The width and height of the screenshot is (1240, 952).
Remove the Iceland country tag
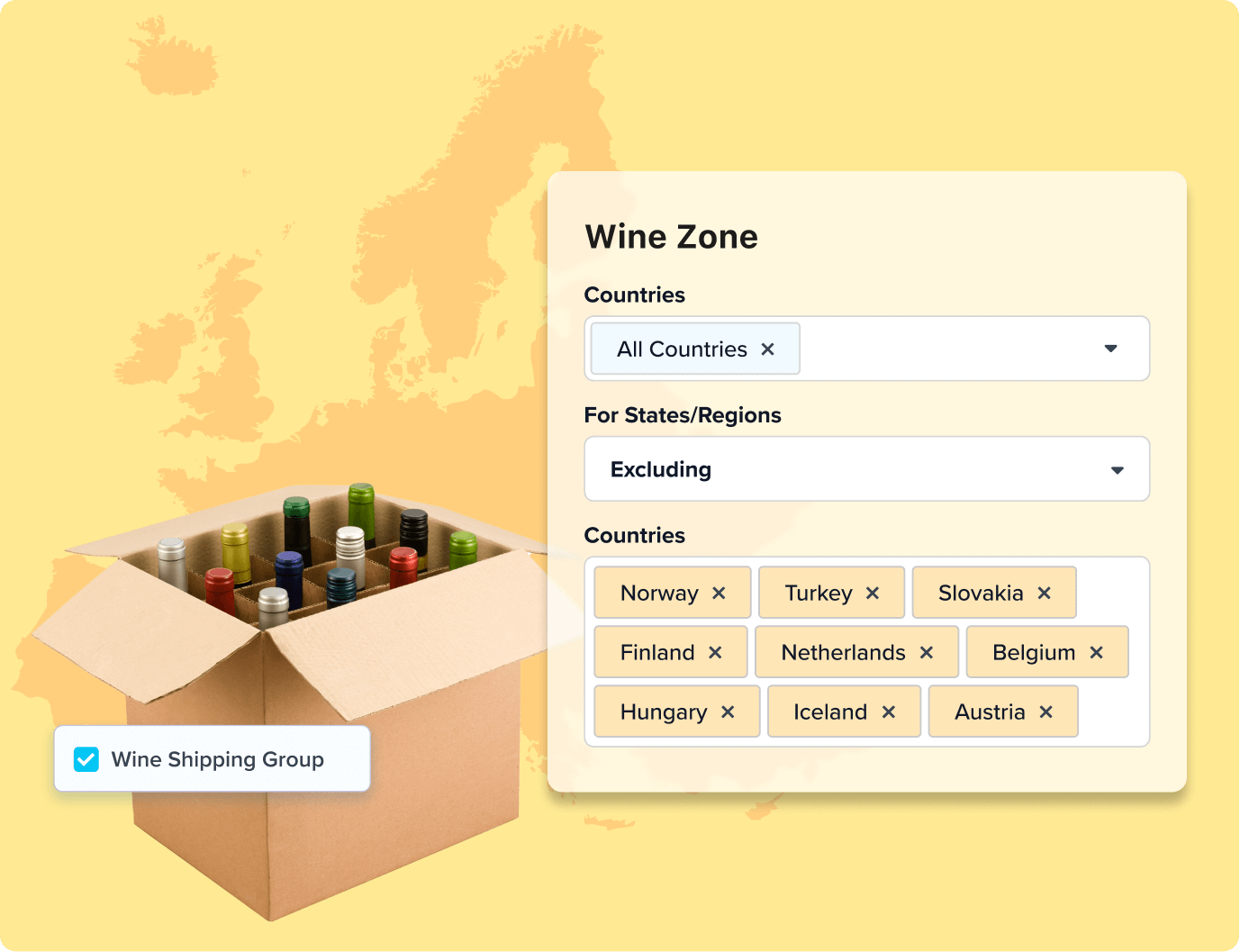point(888,712)
